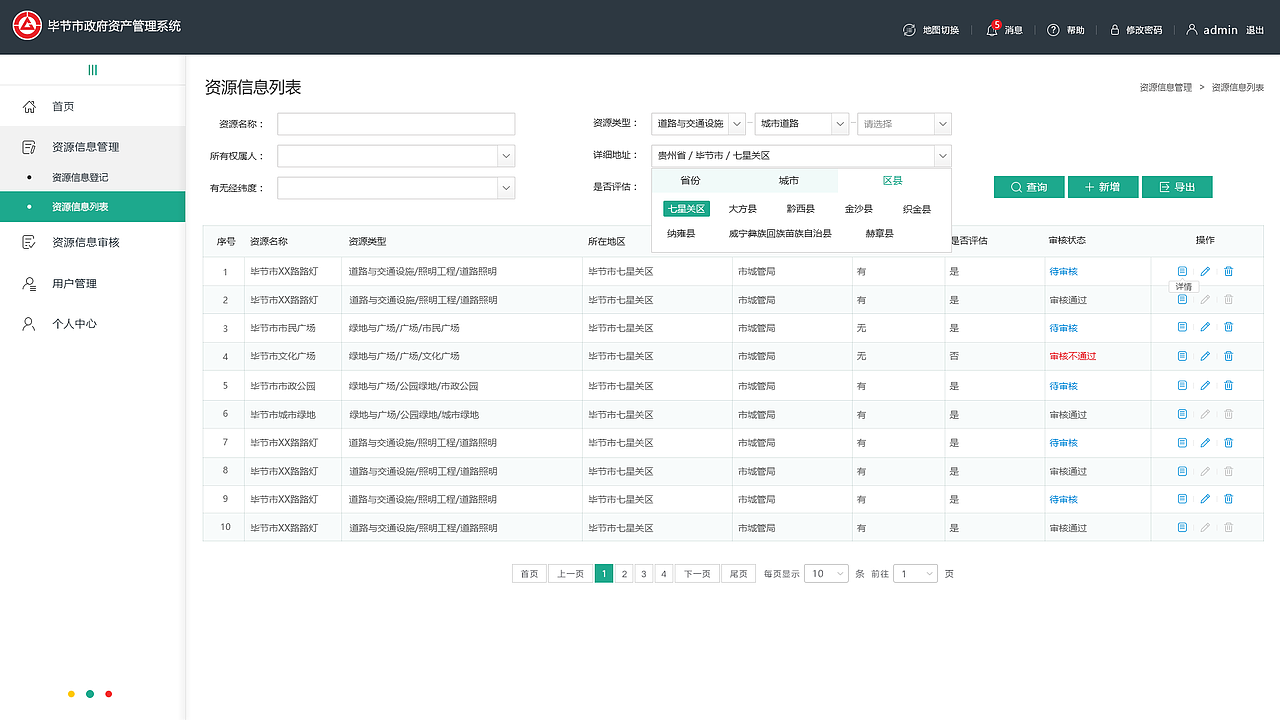
Task: Choose 威宁彝族回族苗族自治县 district
Action: coord(780,233)
